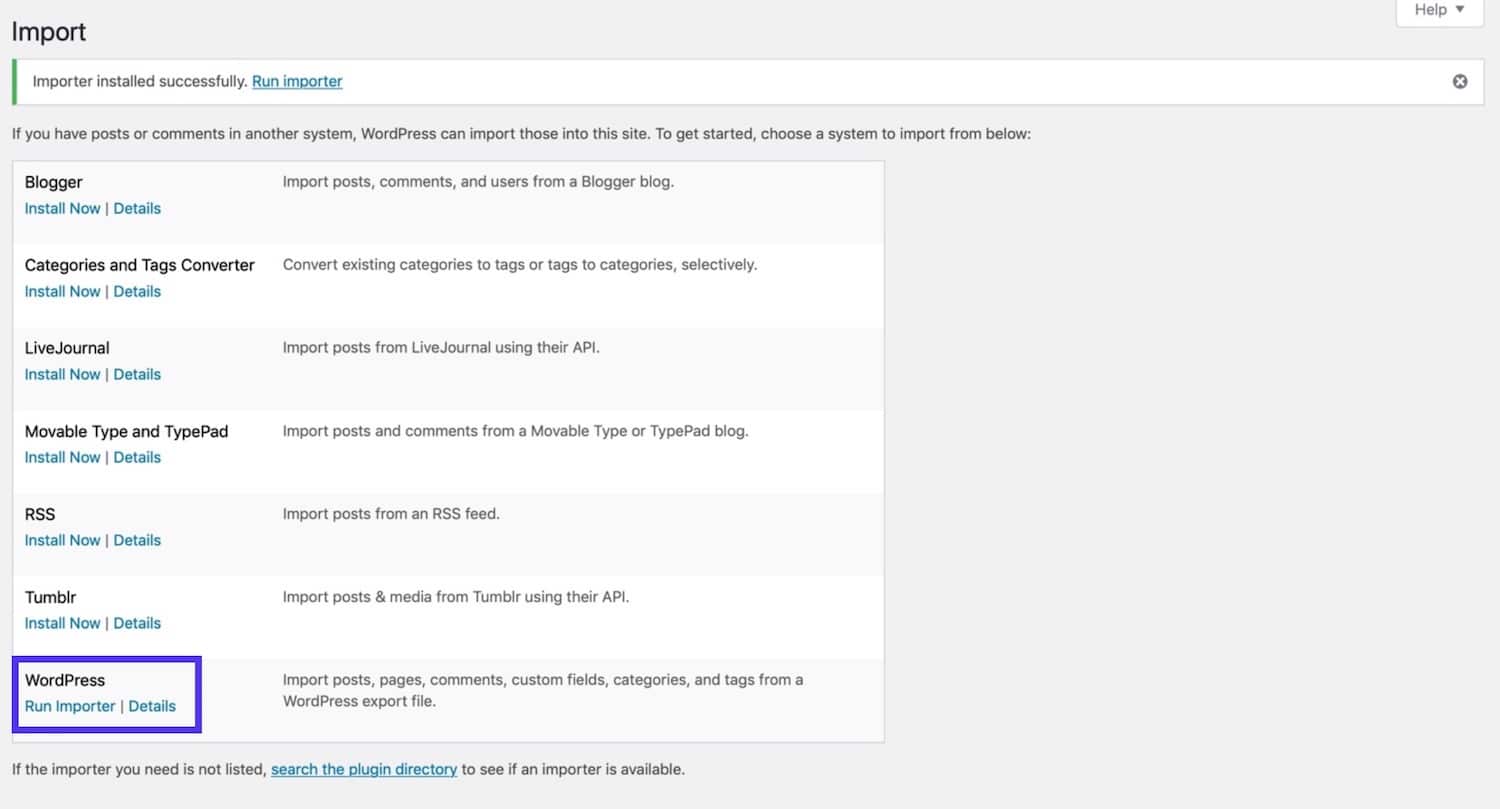Open Movable Type and TypePad details
The width and height of the screenshot is (1500, 809).
pyautogui.click(x=137, y=458)
